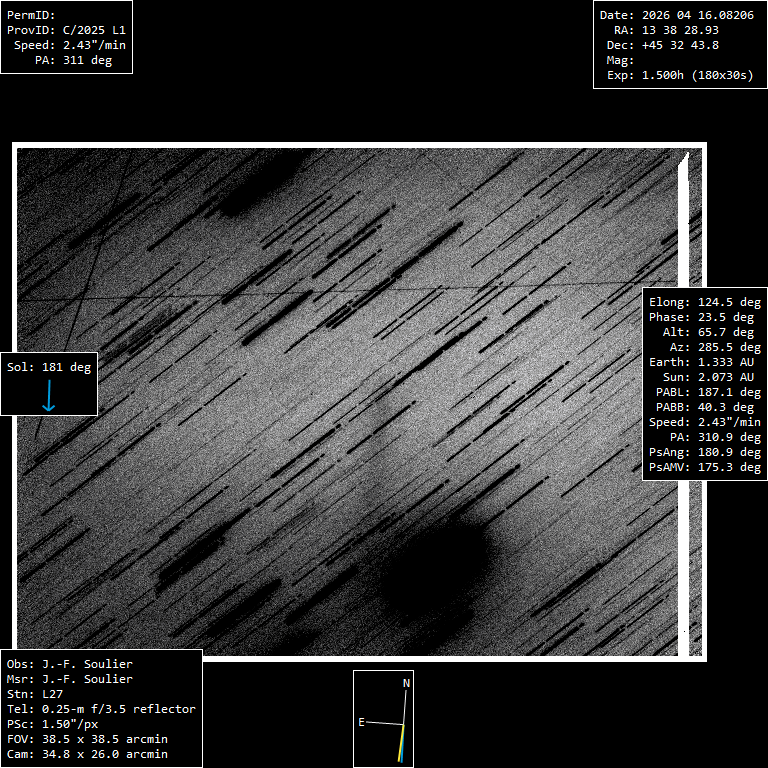The image size is (768, 768).
Task: Click the yellow-blue vector line in compass
Action: 401,744
